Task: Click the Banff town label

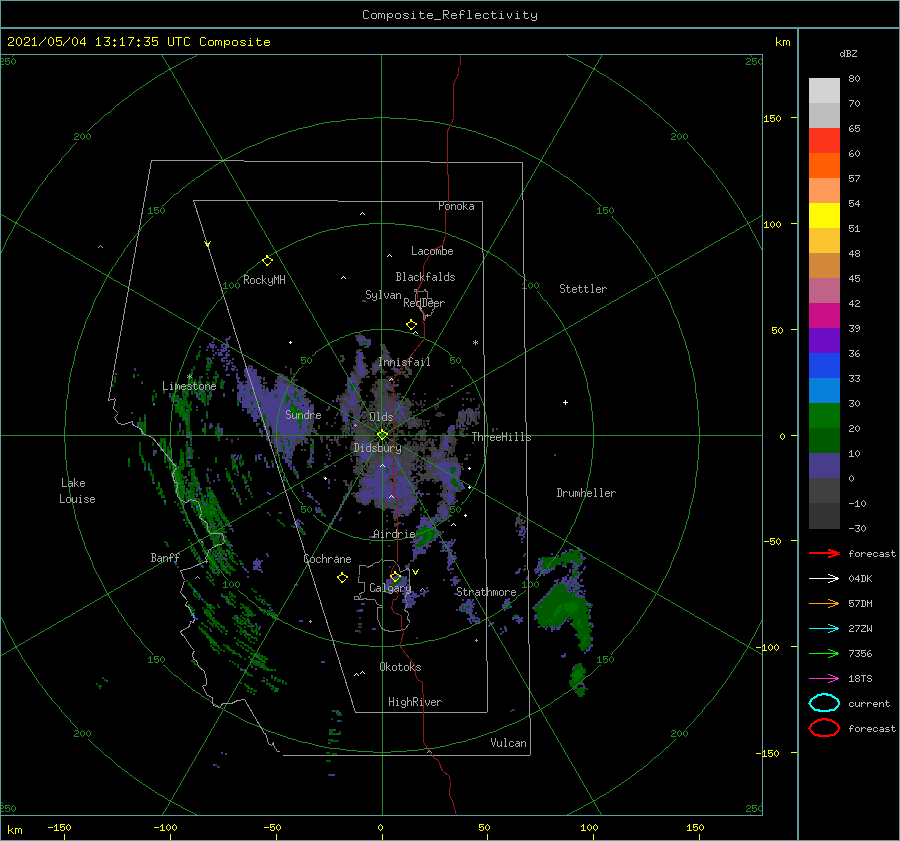Action: point(165,557)
